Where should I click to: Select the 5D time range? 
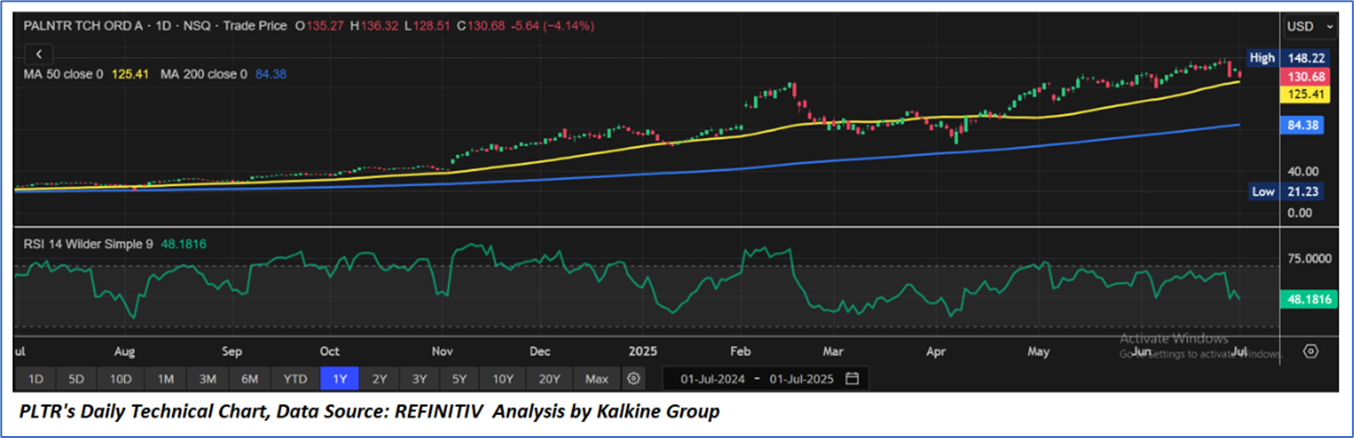click(76, 379)
